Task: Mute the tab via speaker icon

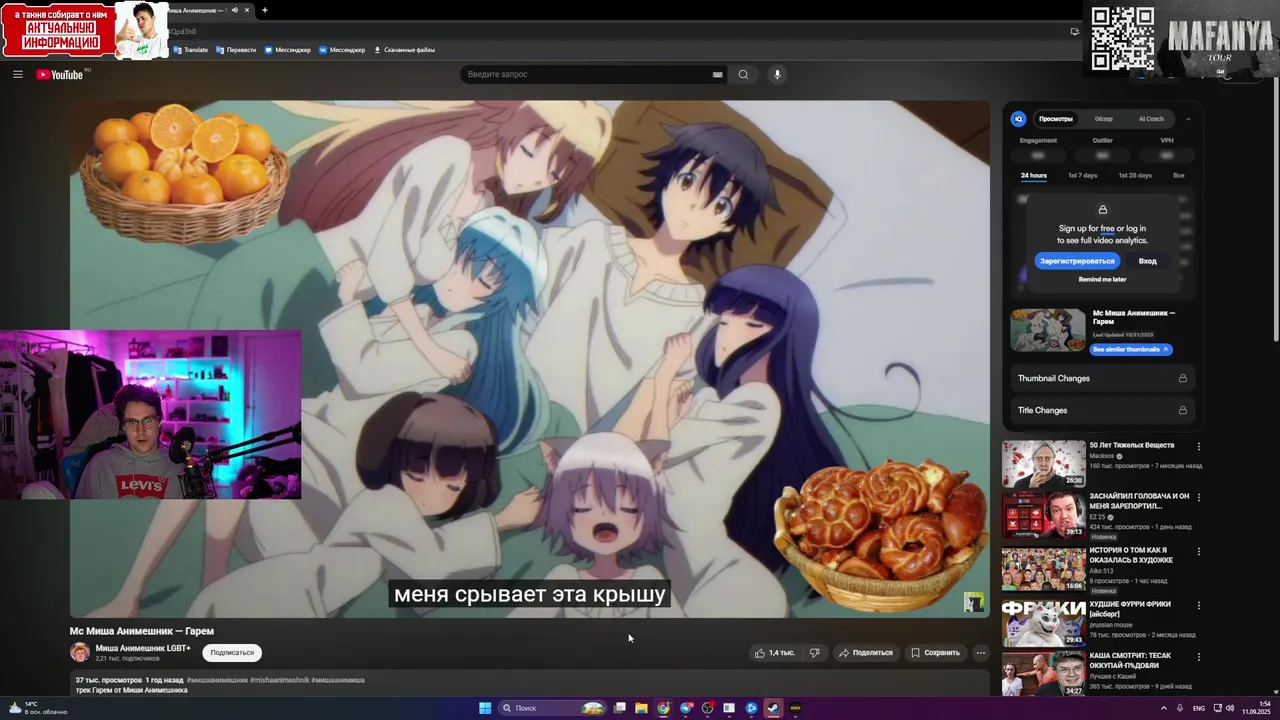Action: tap(235, 10)
